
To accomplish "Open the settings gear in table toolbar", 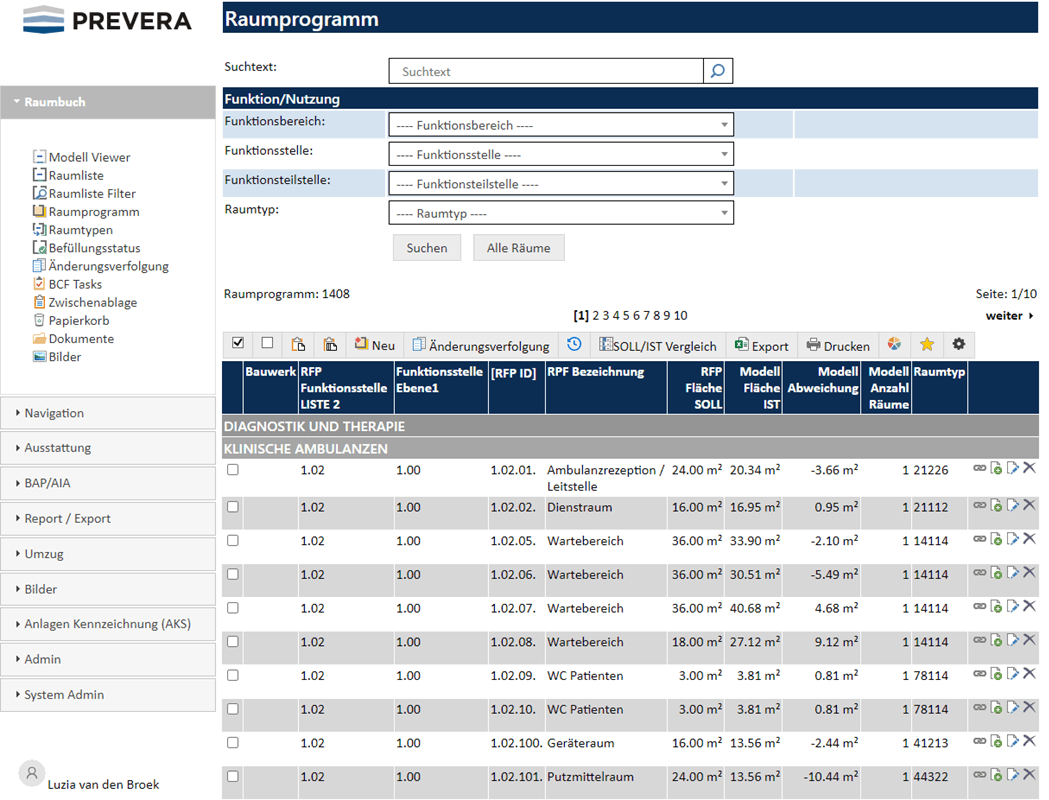I will (959, 345).
